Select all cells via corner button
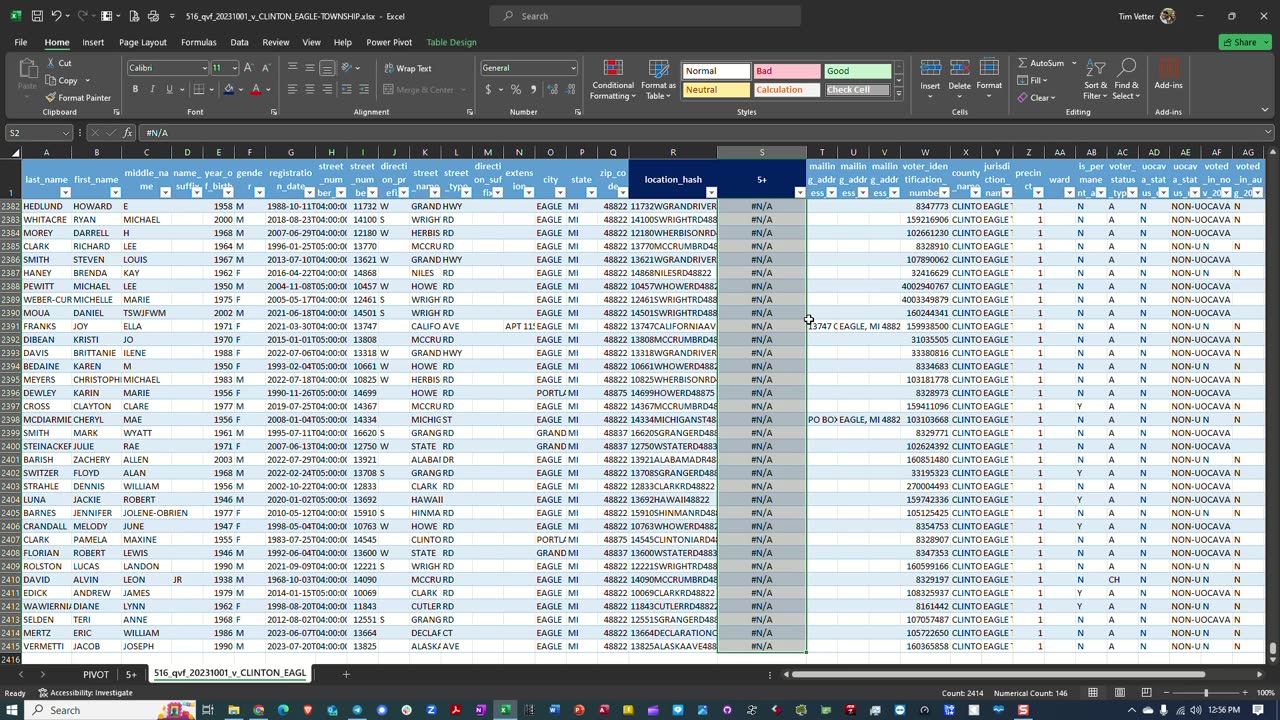The width and height of the screenshot is (1280, 720). [x=10, y=152]
